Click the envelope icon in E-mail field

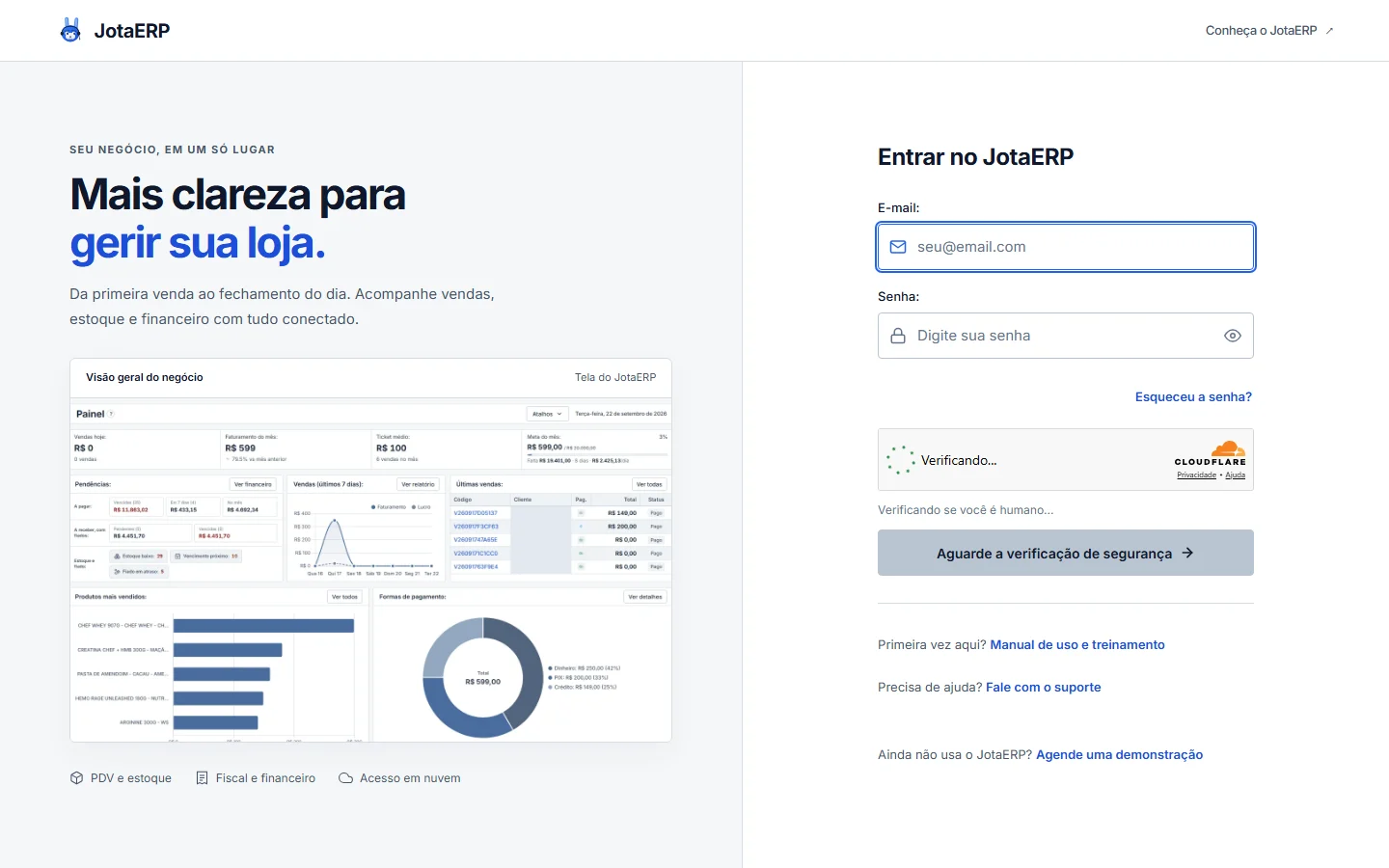[898, 247]
